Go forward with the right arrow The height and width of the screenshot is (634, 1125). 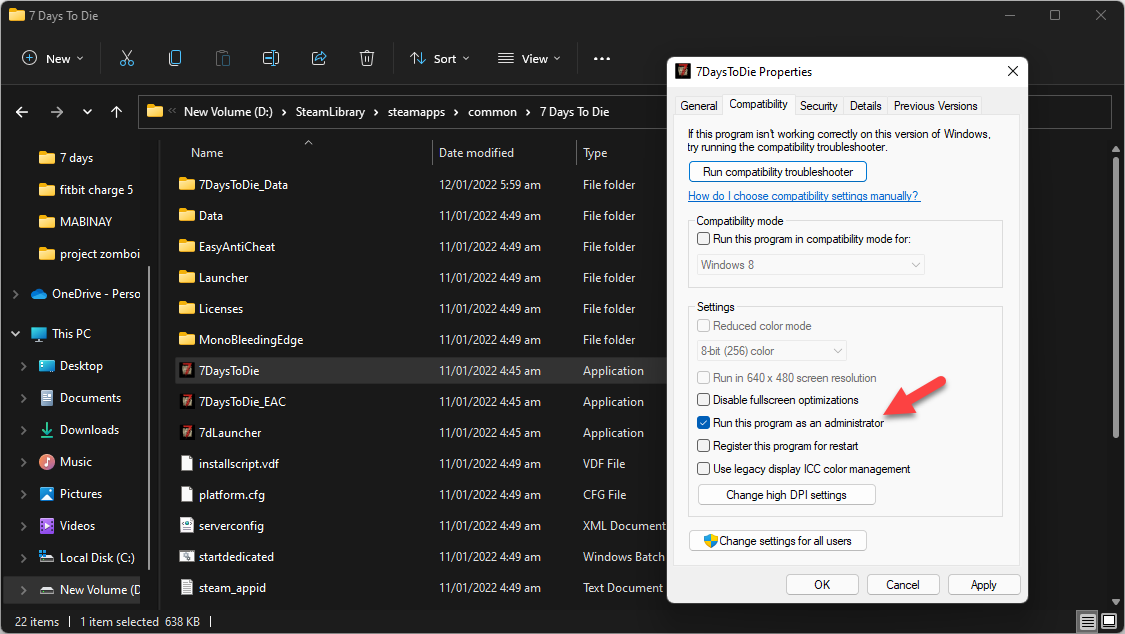57,112
